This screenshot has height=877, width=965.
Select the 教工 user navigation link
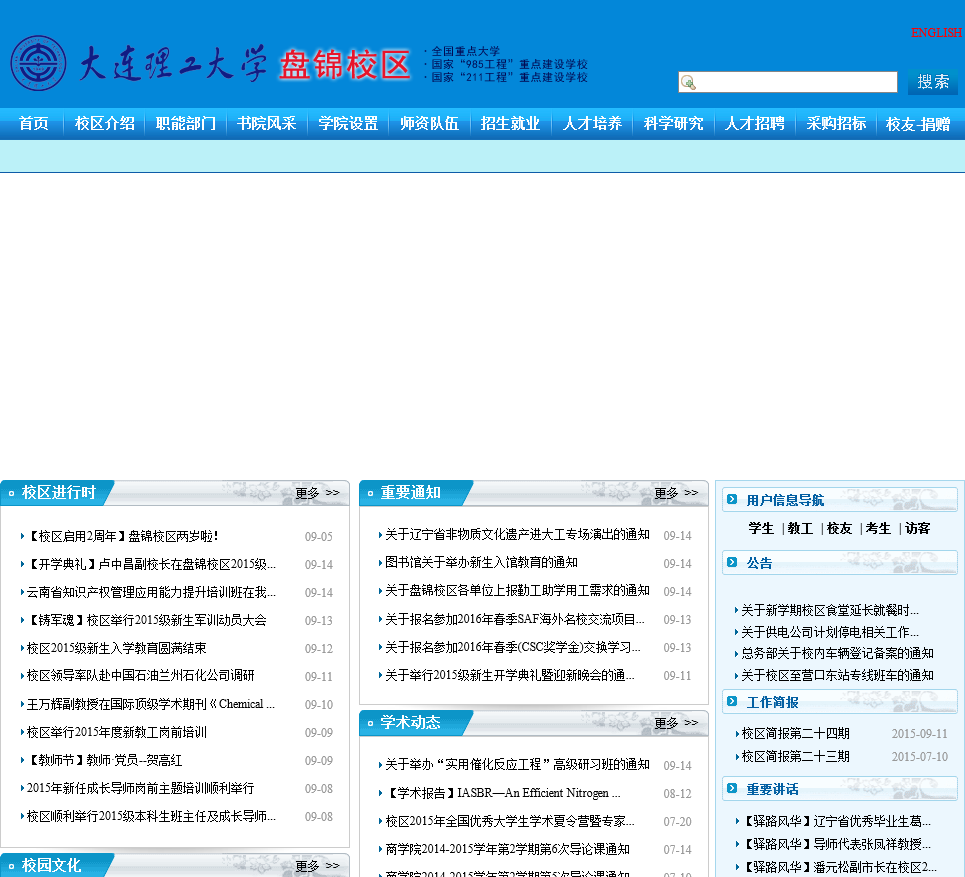pyautogui.click(x=800, y=528)
